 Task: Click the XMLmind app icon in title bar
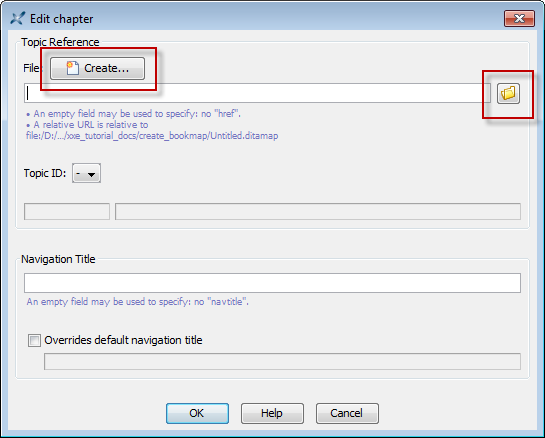click(17, 18)
